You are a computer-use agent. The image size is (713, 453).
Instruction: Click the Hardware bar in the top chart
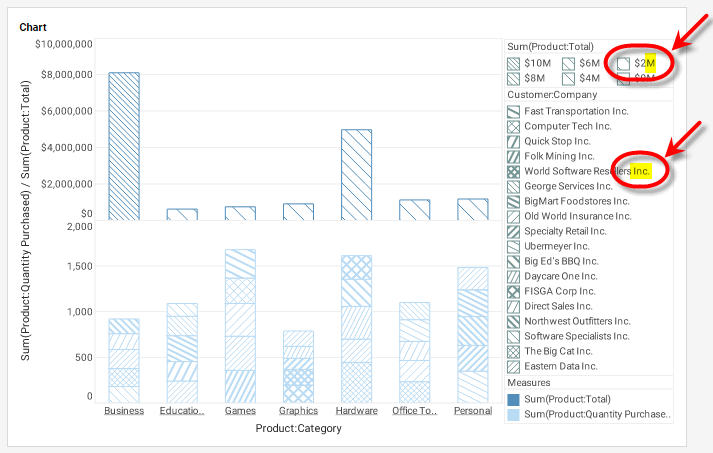[x=357, y=174]
